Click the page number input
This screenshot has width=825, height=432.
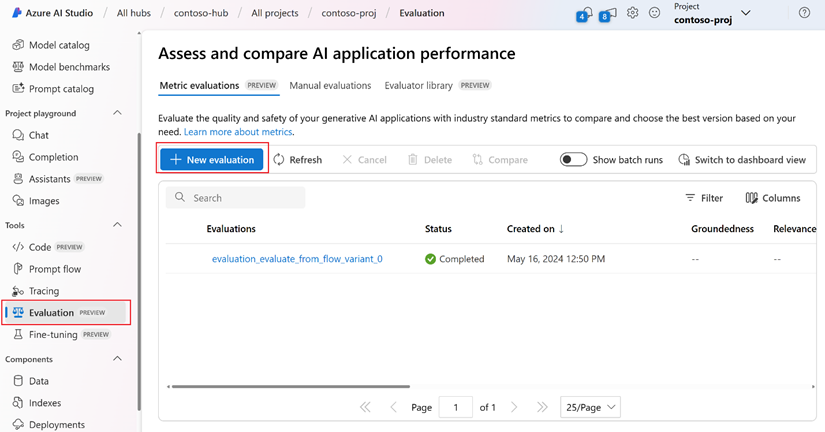(456, 407)
